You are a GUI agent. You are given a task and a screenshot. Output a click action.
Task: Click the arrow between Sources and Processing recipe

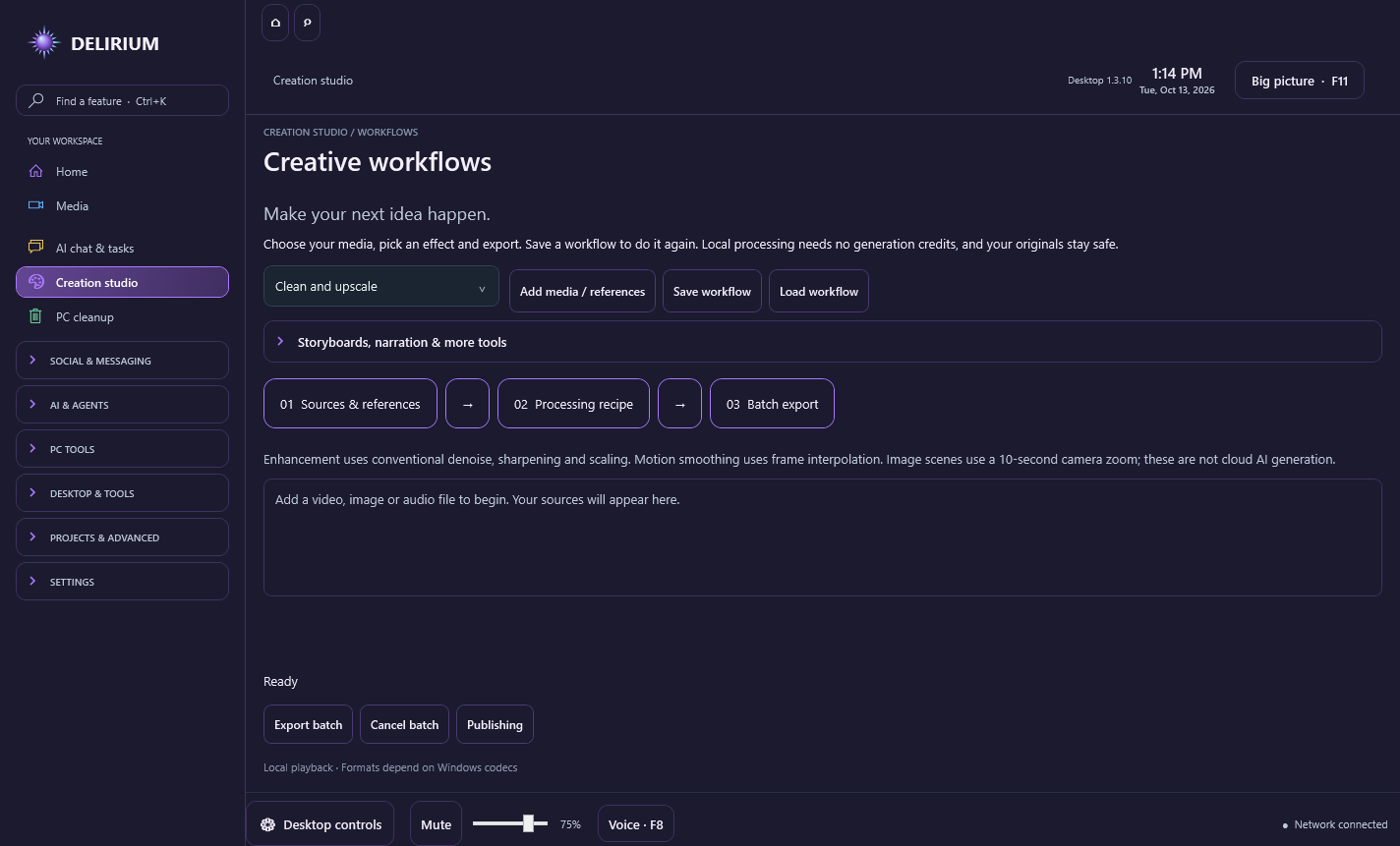(x=467, y=404)
